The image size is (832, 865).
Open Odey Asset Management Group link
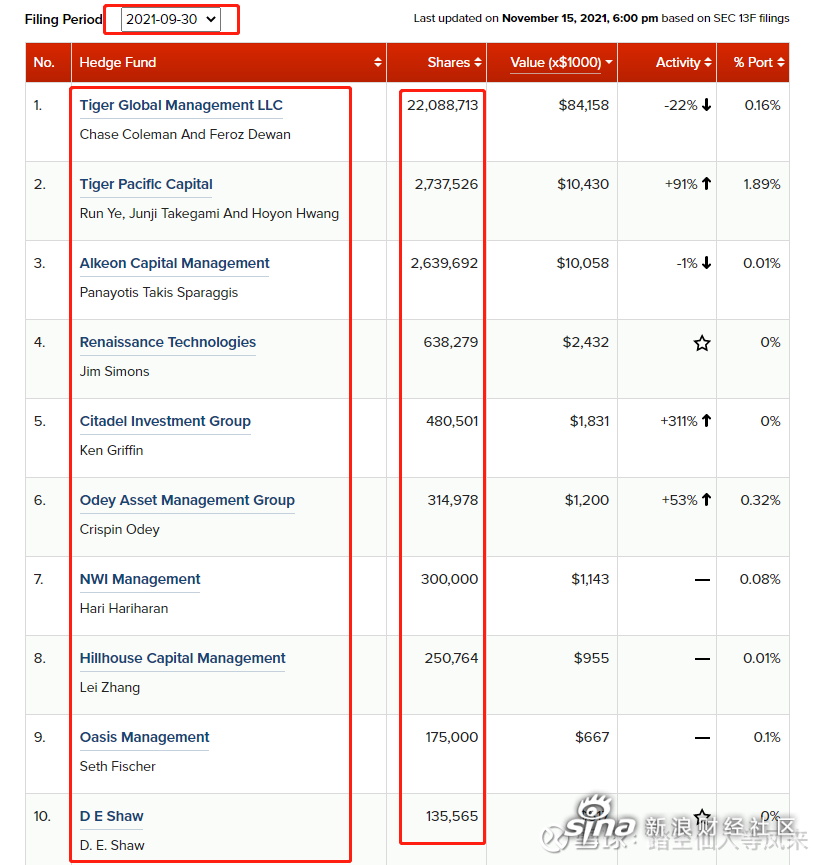click(x=187, y=500)
